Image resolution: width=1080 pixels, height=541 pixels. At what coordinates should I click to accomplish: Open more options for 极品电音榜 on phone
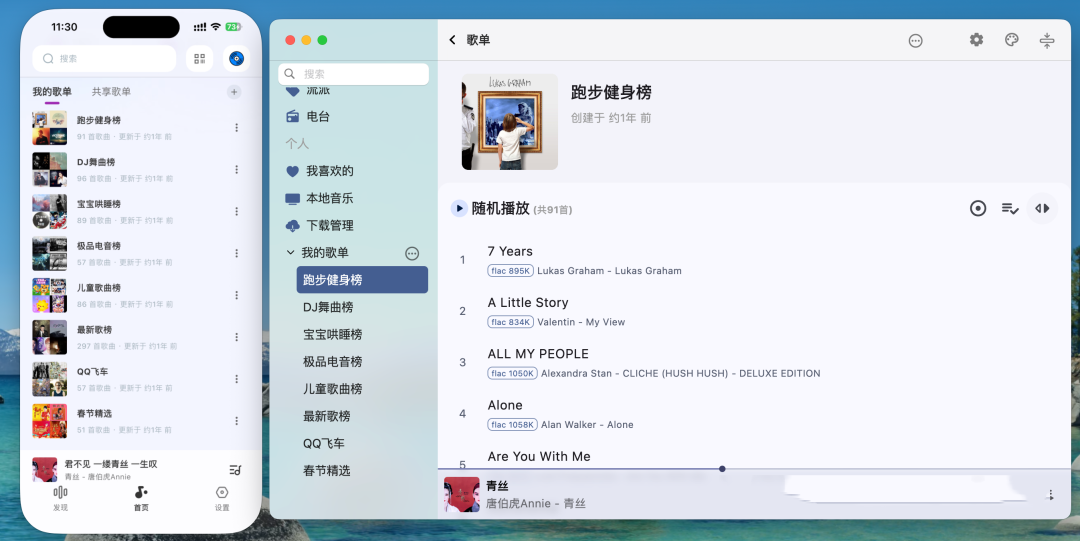(236, 254)
